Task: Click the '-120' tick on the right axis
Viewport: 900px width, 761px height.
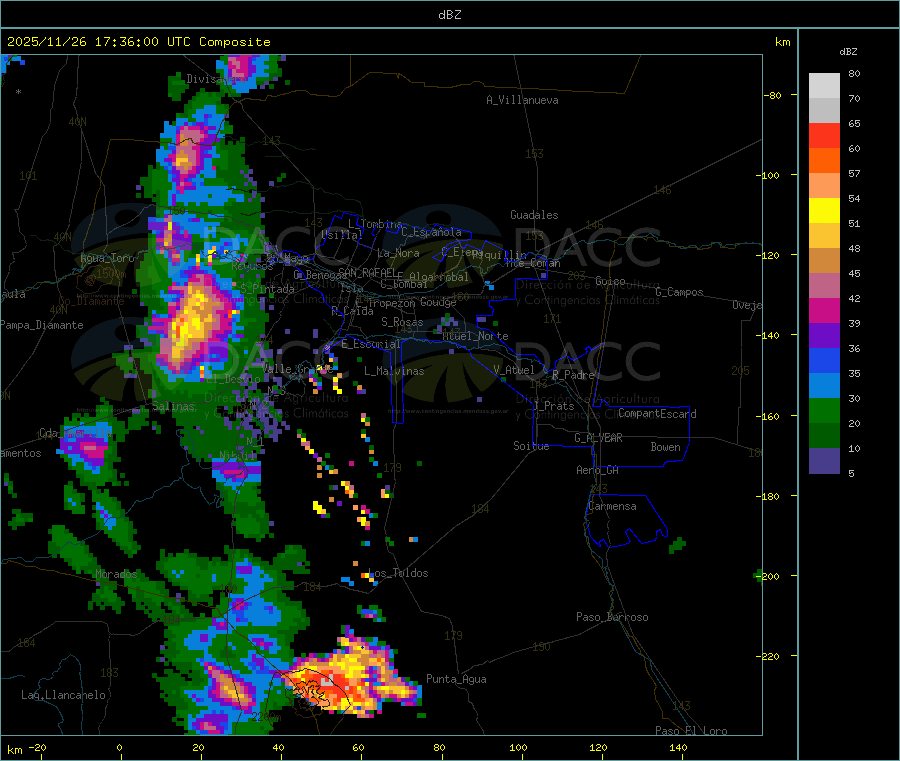Action: [x=770, y=255]
